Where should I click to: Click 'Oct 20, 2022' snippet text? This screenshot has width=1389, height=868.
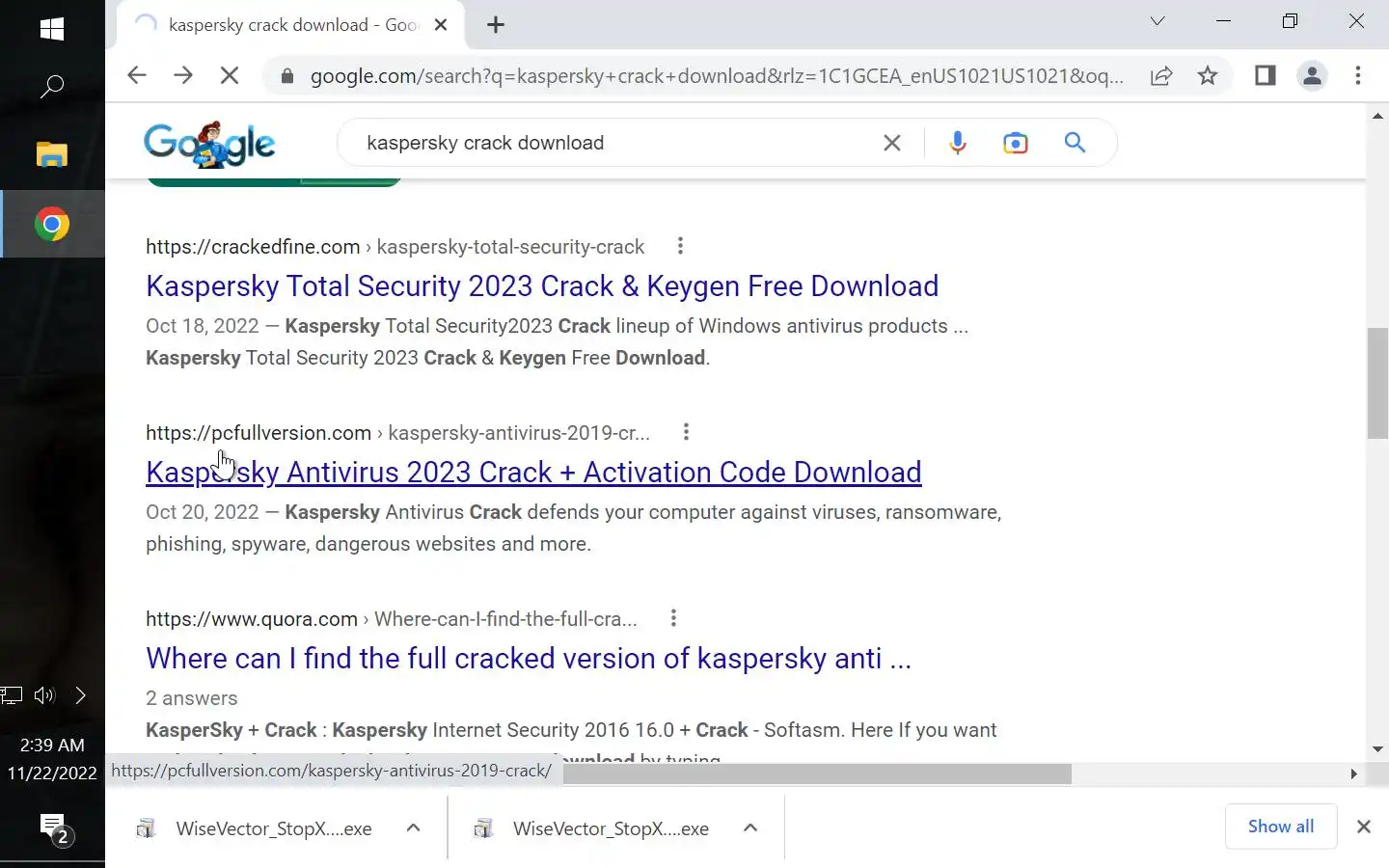click(203, 512)
